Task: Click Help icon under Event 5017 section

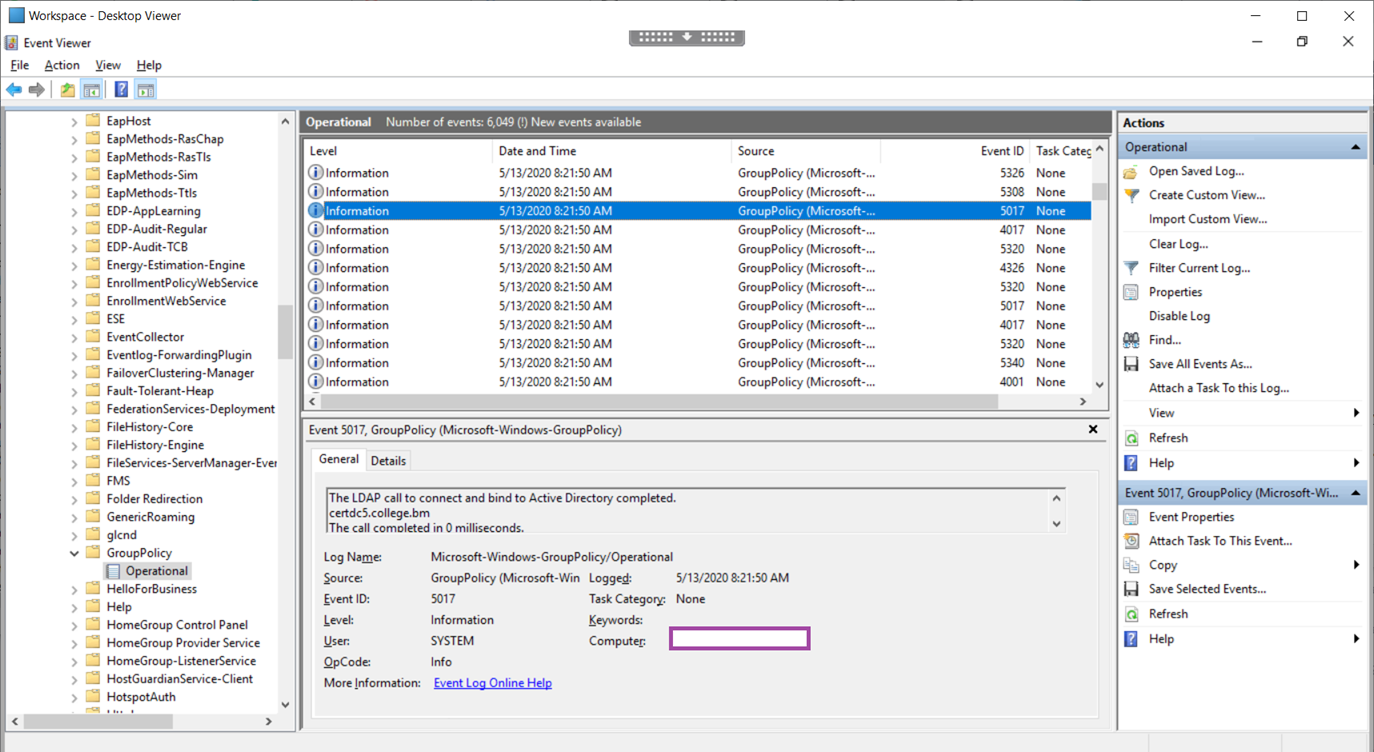Action: click(1131, 639)
